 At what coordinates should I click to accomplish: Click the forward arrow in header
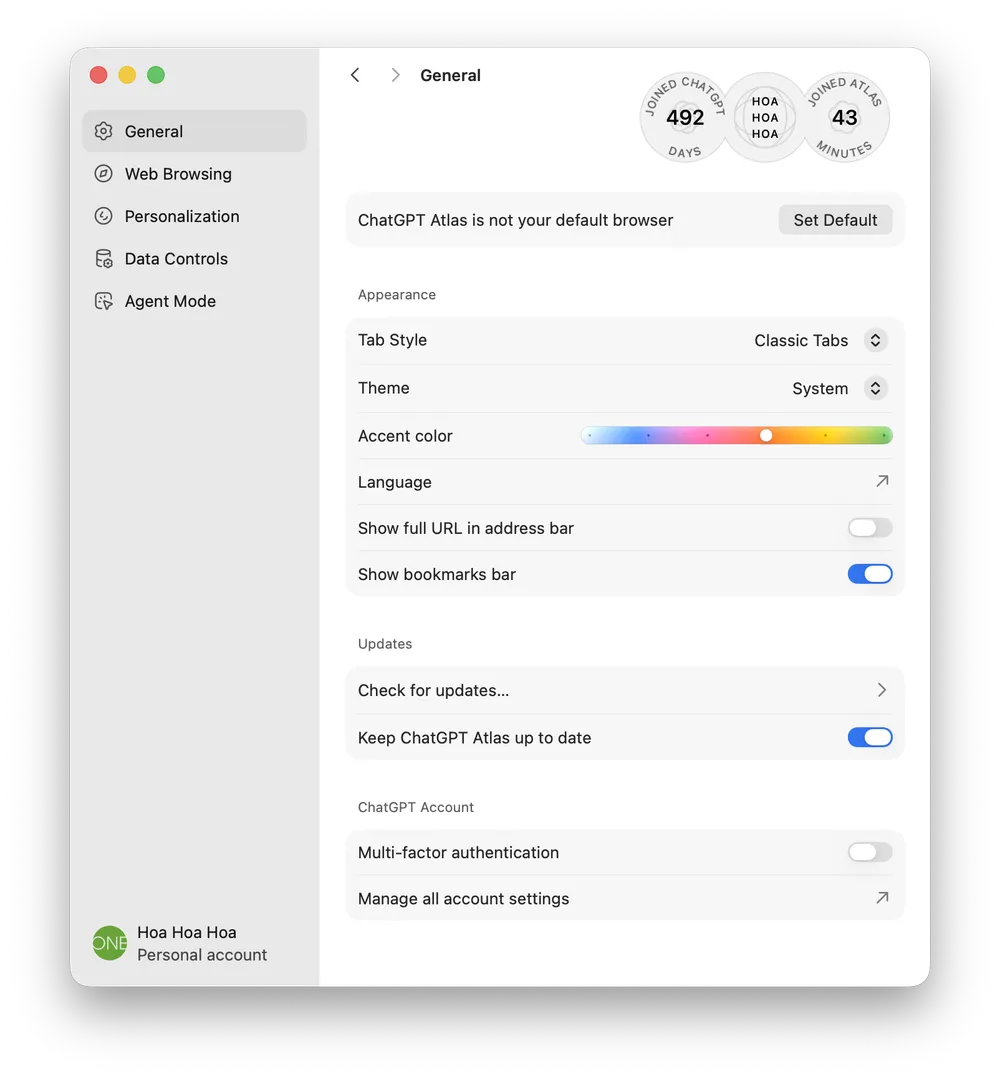click(x=395, y=75)
